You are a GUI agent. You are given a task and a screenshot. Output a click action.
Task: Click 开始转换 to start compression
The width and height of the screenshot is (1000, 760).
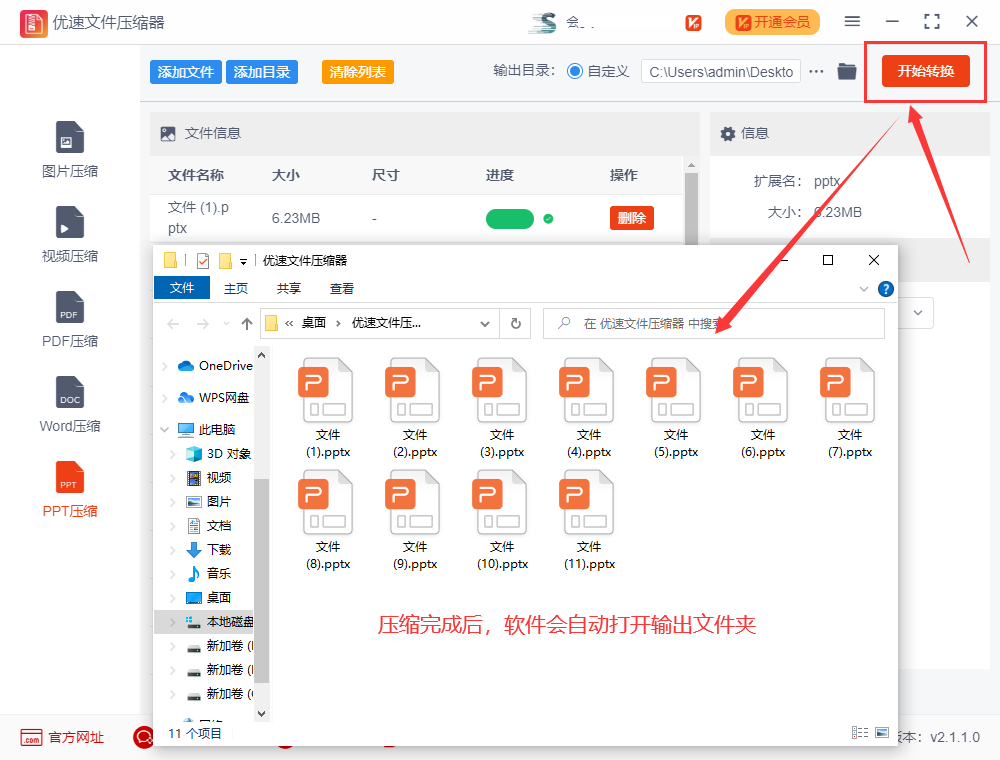(925, 71)
